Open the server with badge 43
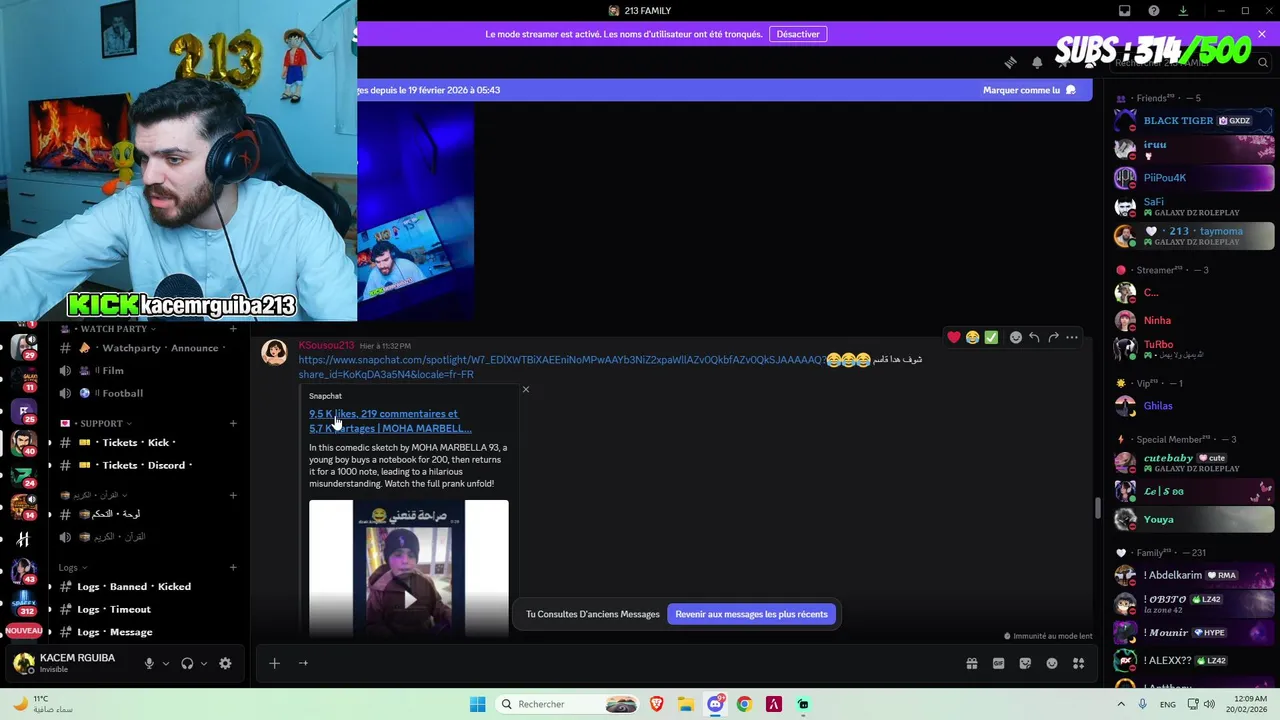This screenshot has height=720, width=1280. 23,571
